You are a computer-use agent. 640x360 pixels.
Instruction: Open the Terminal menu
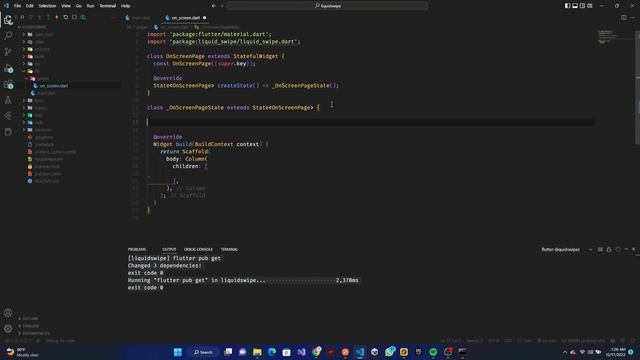[108, 6]
